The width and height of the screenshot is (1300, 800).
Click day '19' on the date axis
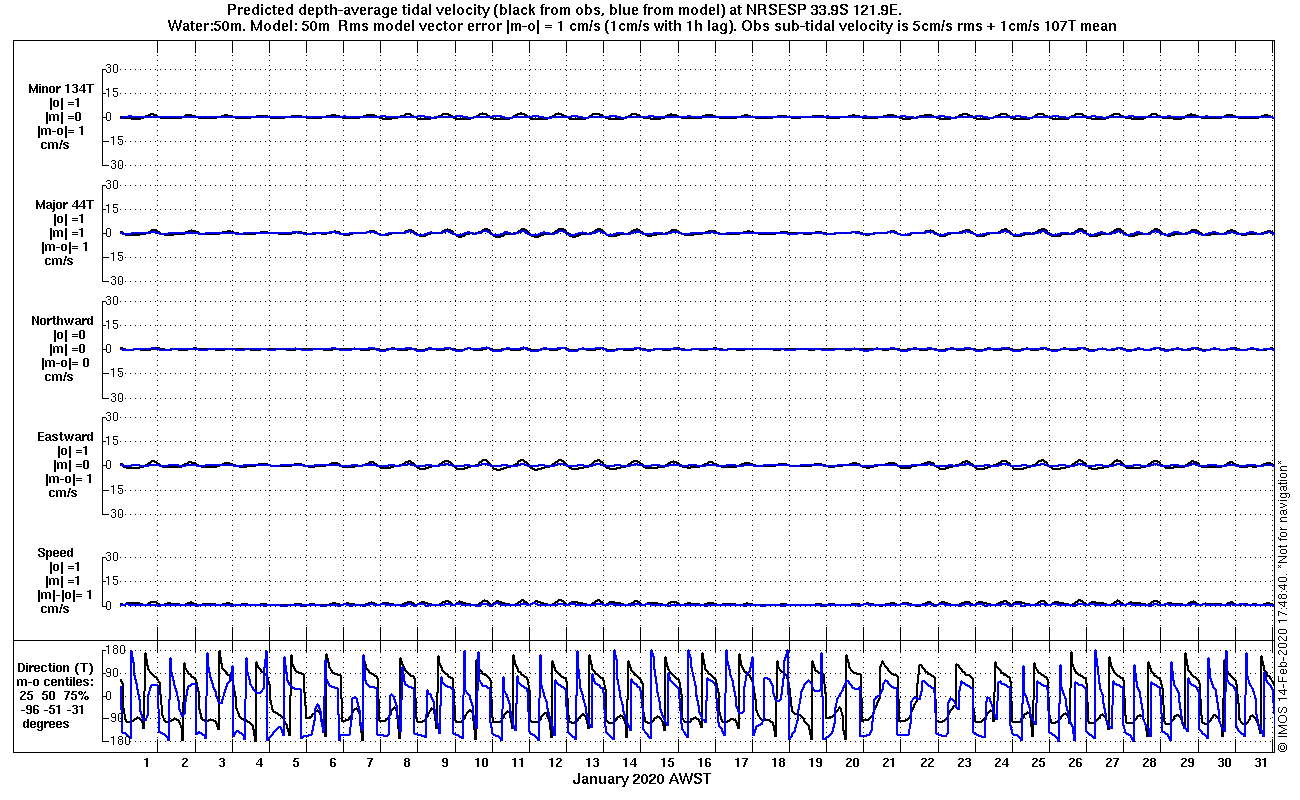tap(815, 763)
